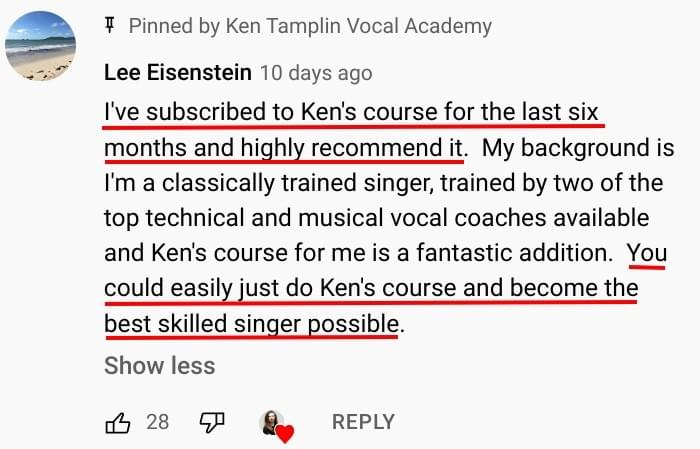Click the like count "28"
This screenshot has width=700, height=449.
coord(157,422)
